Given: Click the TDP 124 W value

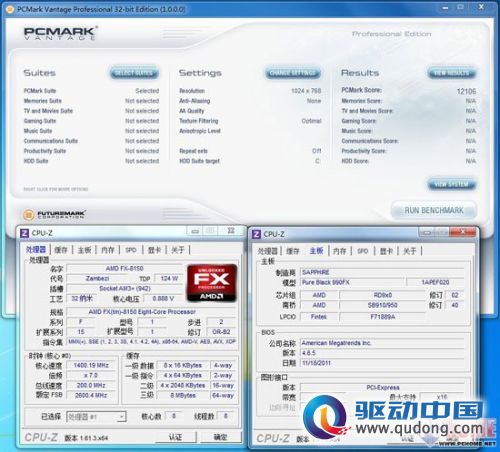Looking at the screenshot, I should pyautogui.click(x=169, y=278).
